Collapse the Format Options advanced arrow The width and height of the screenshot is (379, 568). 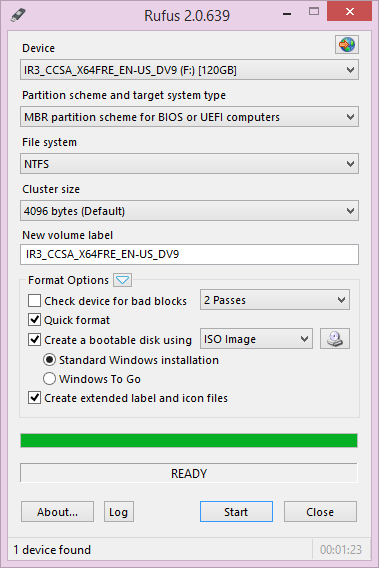122,280
